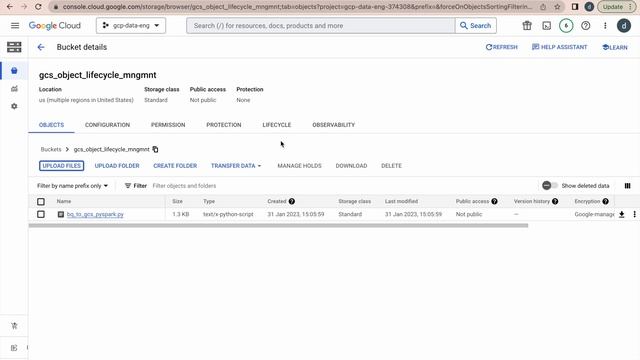Click the Public access column help icon
The image size is (640, 360).
pyautogui.click(x=494, y=201)
